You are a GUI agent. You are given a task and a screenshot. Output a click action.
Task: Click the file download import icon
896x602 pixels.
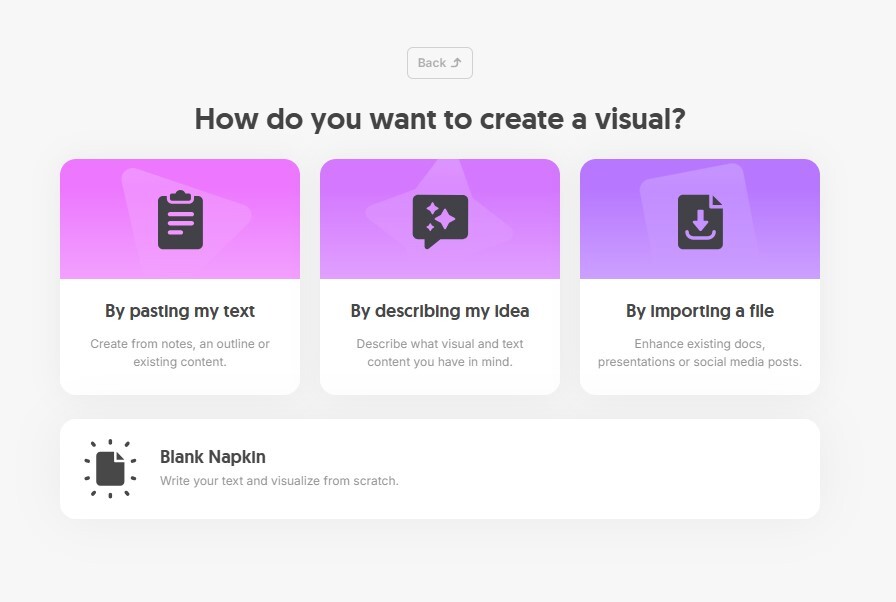click(700, 222)
